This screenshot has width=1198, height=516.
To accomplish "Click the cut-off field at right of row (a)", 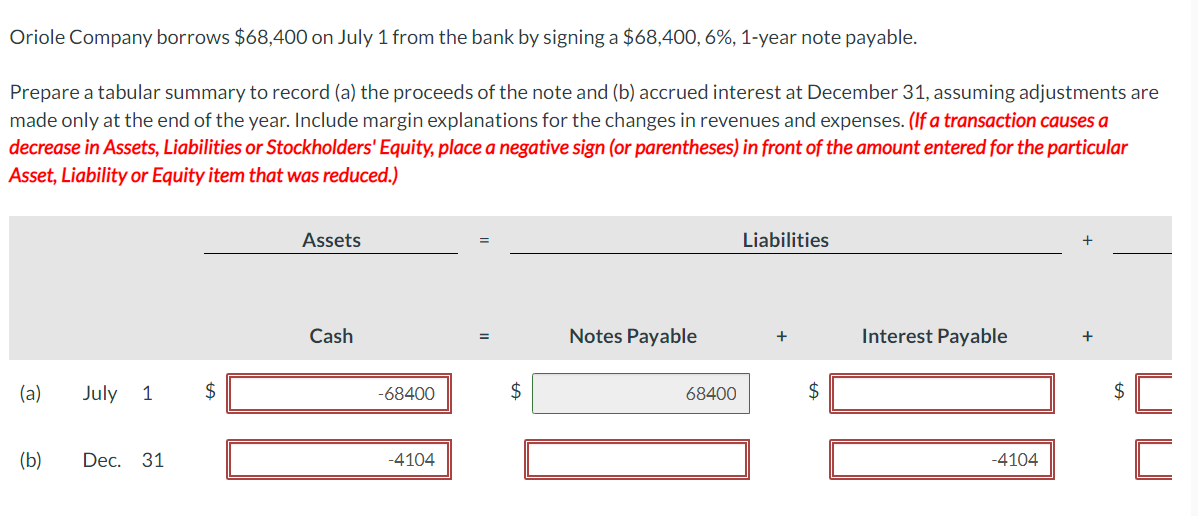I will coord(1154,394).
